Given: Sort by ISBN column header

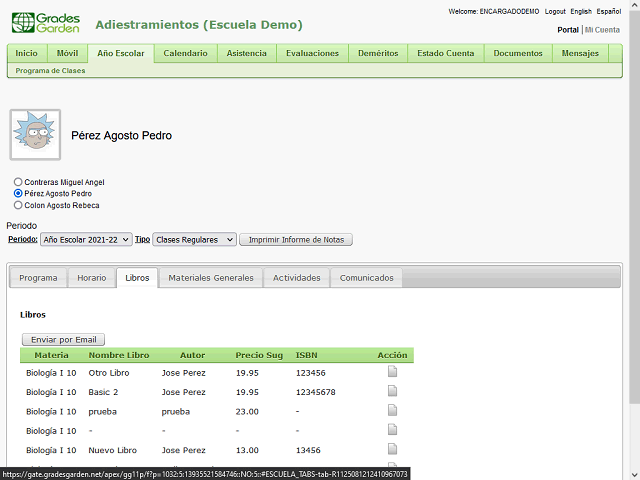Looking at the screenshot, I should pyautogui.click(x=306, y=355).
